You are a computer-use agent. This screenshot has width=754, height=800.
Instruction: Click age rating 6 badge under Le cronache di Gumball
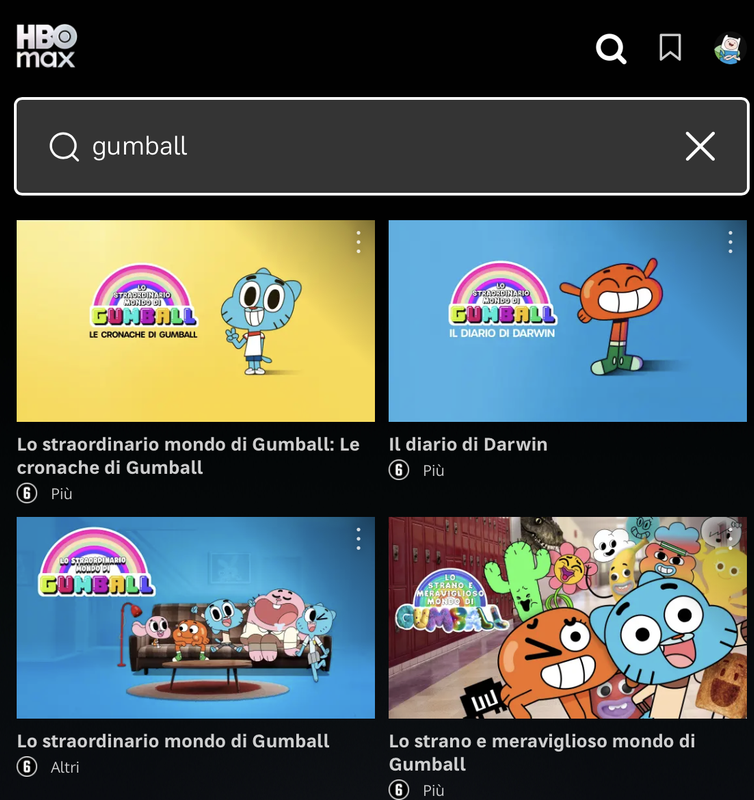27,493
